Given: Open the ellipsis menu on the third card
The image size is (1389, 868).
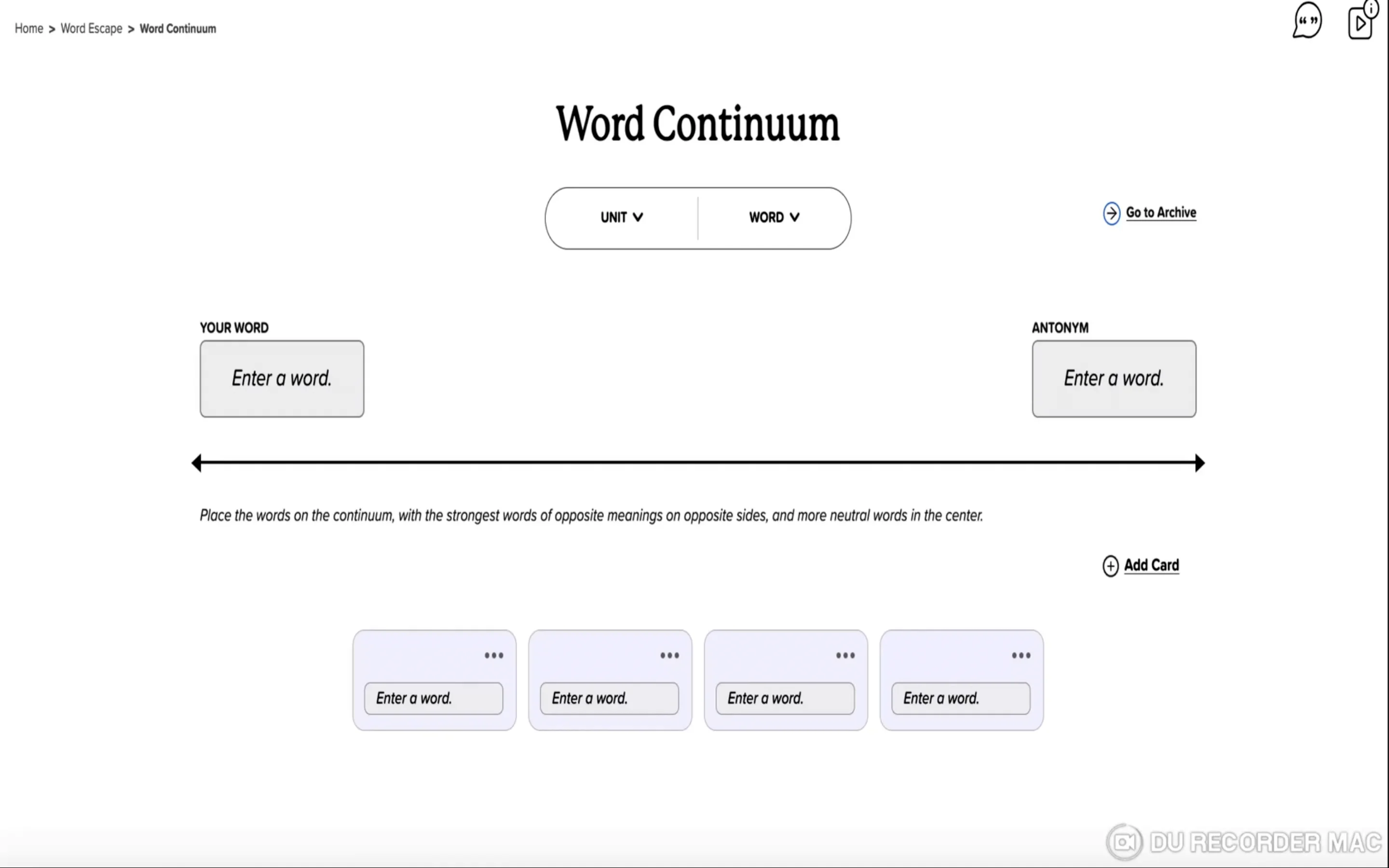Looking at the screenshot, I should tap(845, 655).
